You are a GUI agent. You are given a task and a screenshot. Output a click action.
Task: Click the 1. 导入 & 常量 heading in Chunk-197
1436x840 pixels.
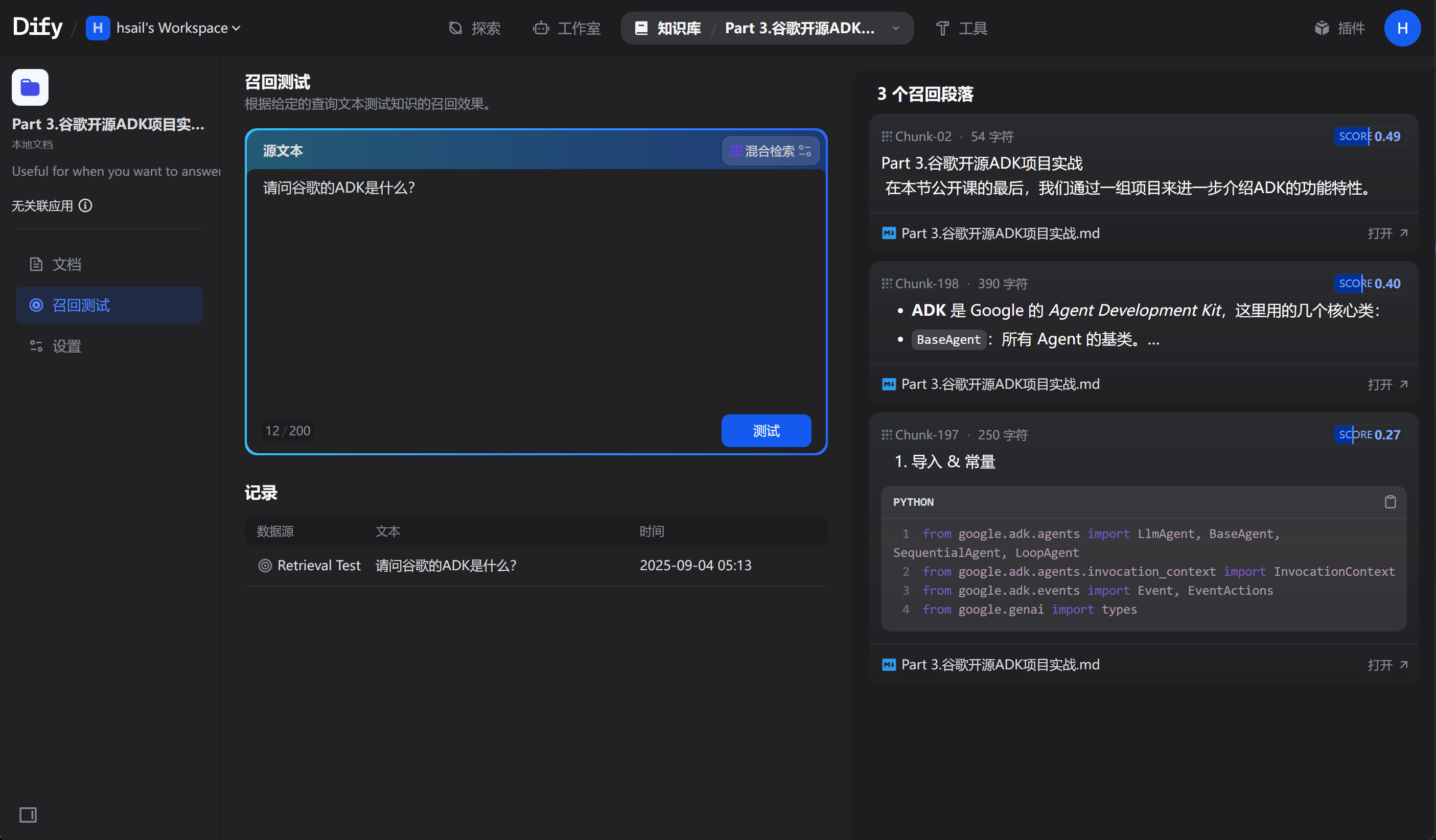click(945, 461)
